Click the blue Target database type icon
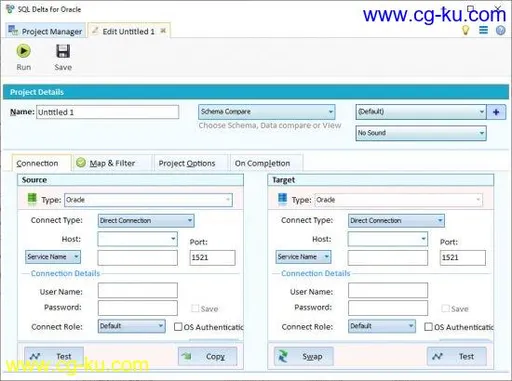 click(x=282, y=199)
